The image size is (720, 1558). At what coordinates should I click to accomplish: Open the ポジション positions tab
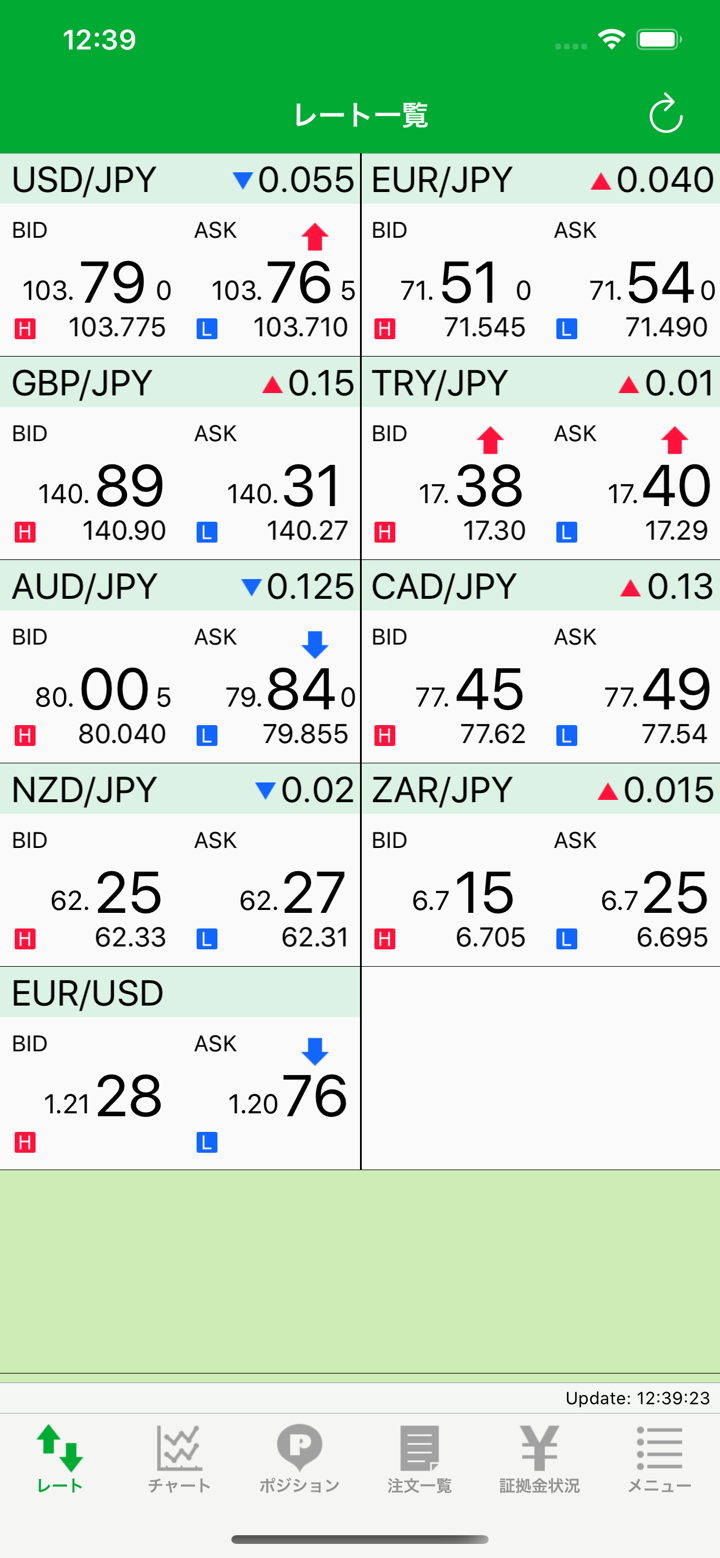(299, 1458)
